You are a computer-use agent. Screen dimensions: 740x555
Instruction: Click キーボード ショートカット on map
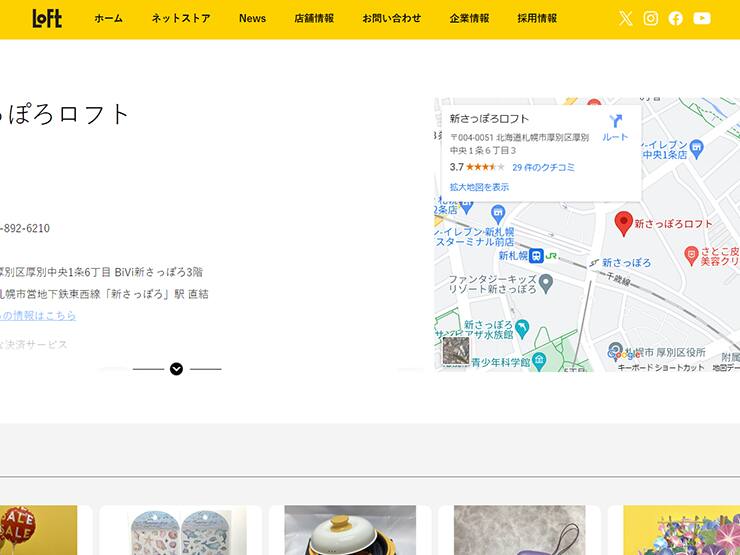(x=661, y=367)
